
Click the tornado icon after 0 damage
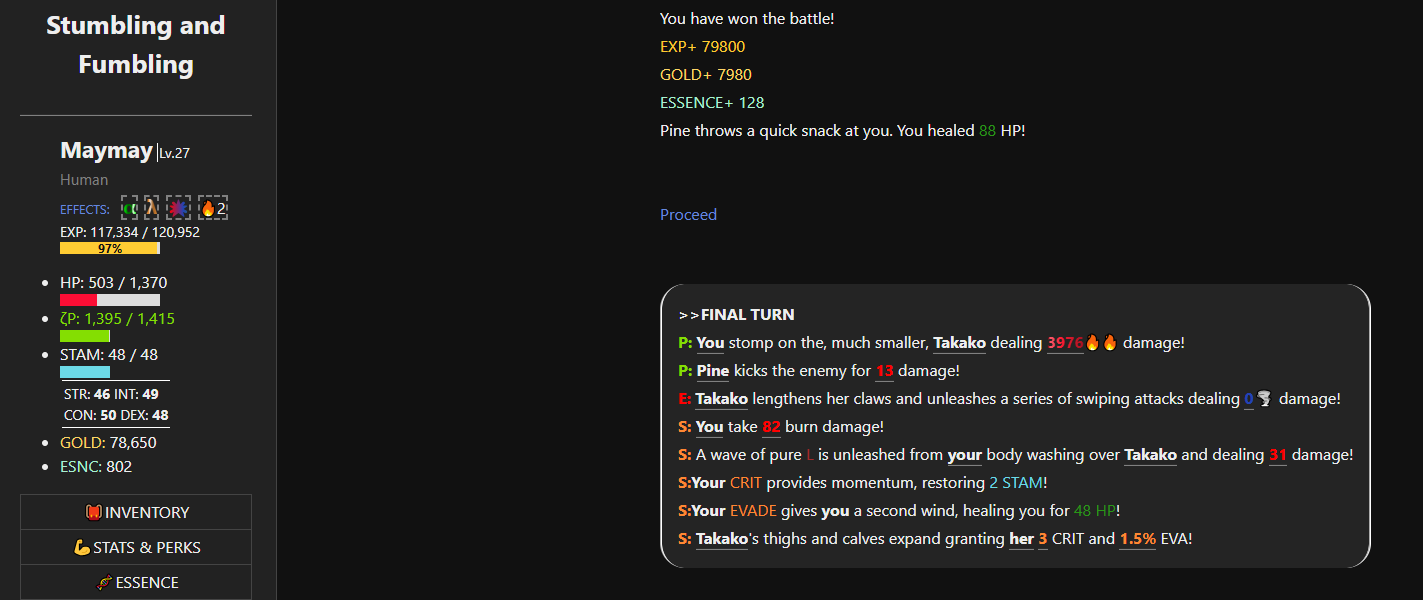click(1265, 399)
